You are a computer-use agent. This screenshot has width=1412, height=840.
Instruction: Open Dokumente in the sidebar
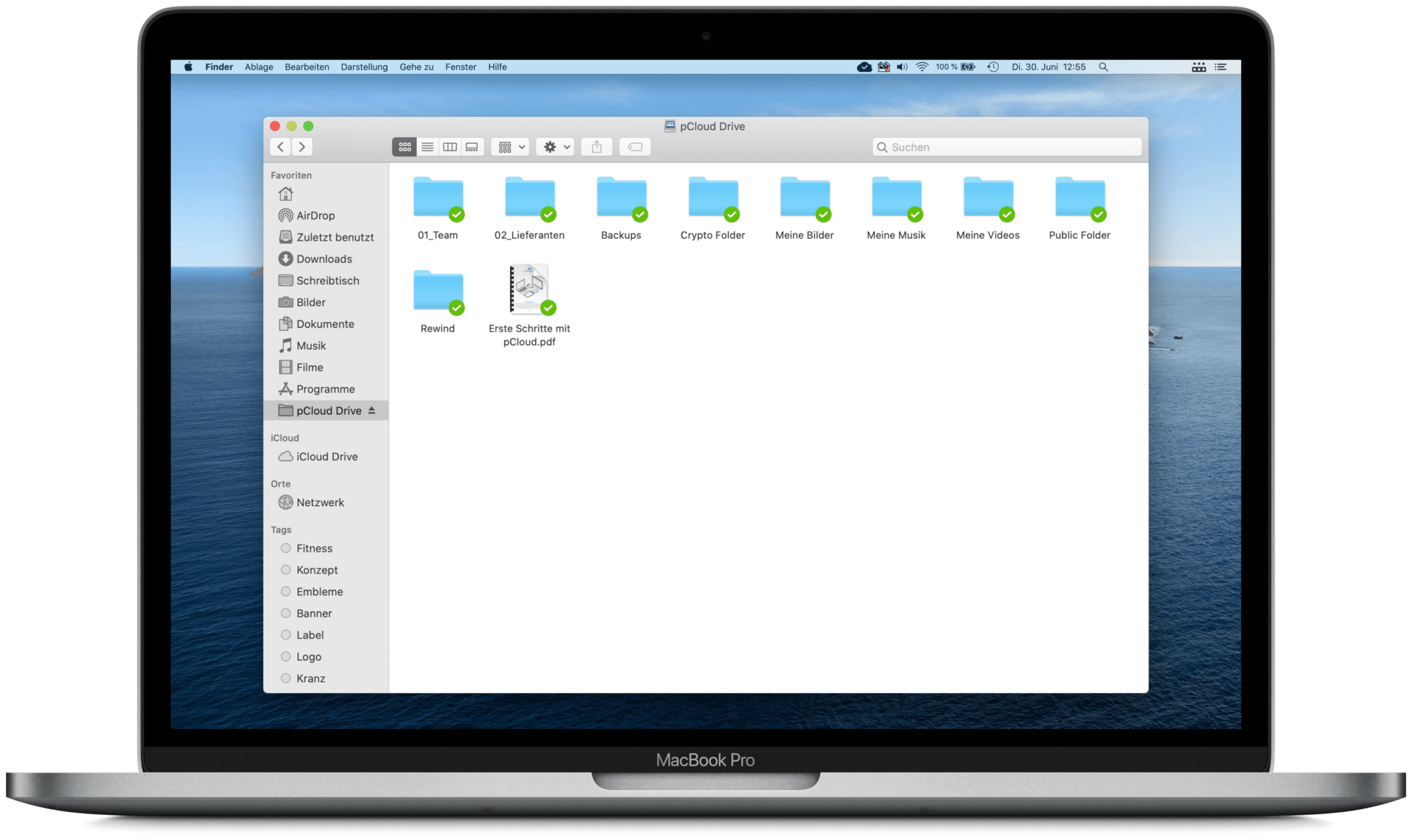(326, 324)
